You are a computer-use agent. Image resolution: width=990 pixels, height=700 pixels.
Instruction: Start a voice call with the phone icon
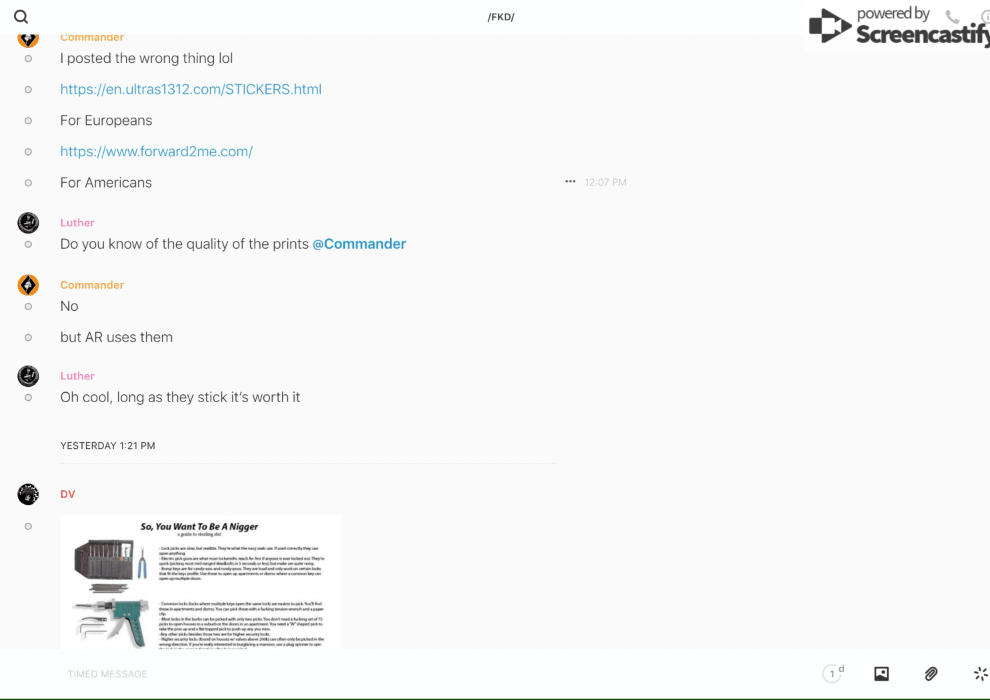coord(952,17)
